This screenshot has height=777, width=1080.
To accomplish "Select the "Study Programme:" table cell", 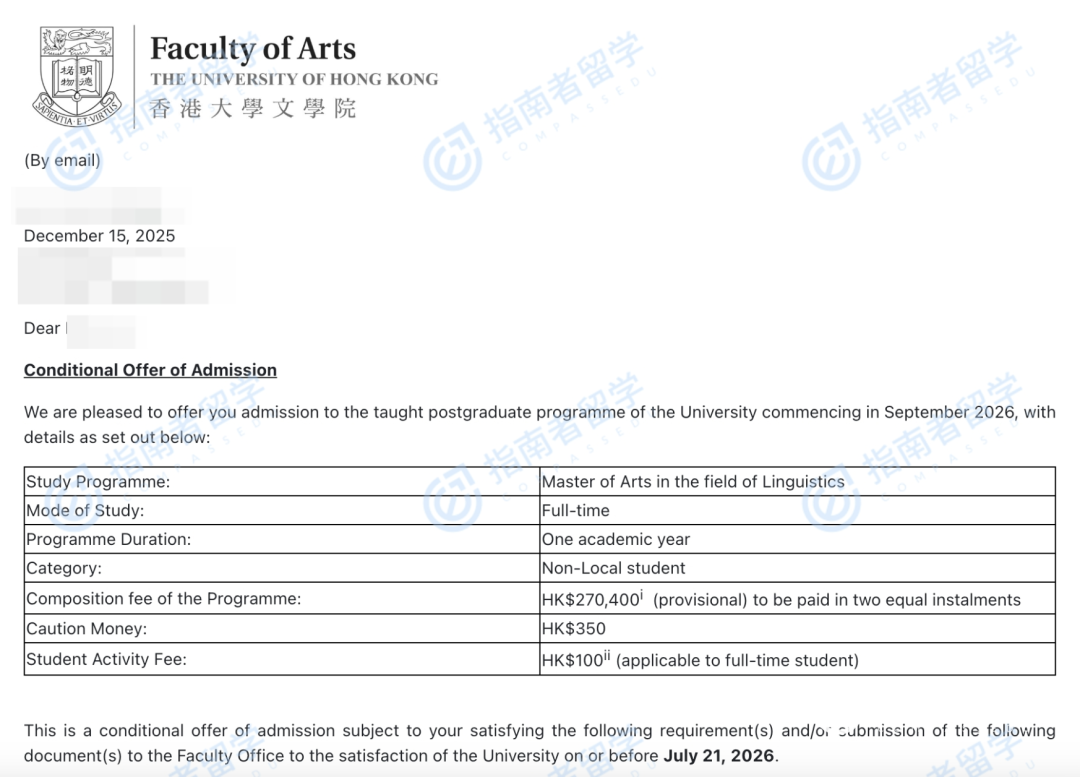I will pos(98,481).
